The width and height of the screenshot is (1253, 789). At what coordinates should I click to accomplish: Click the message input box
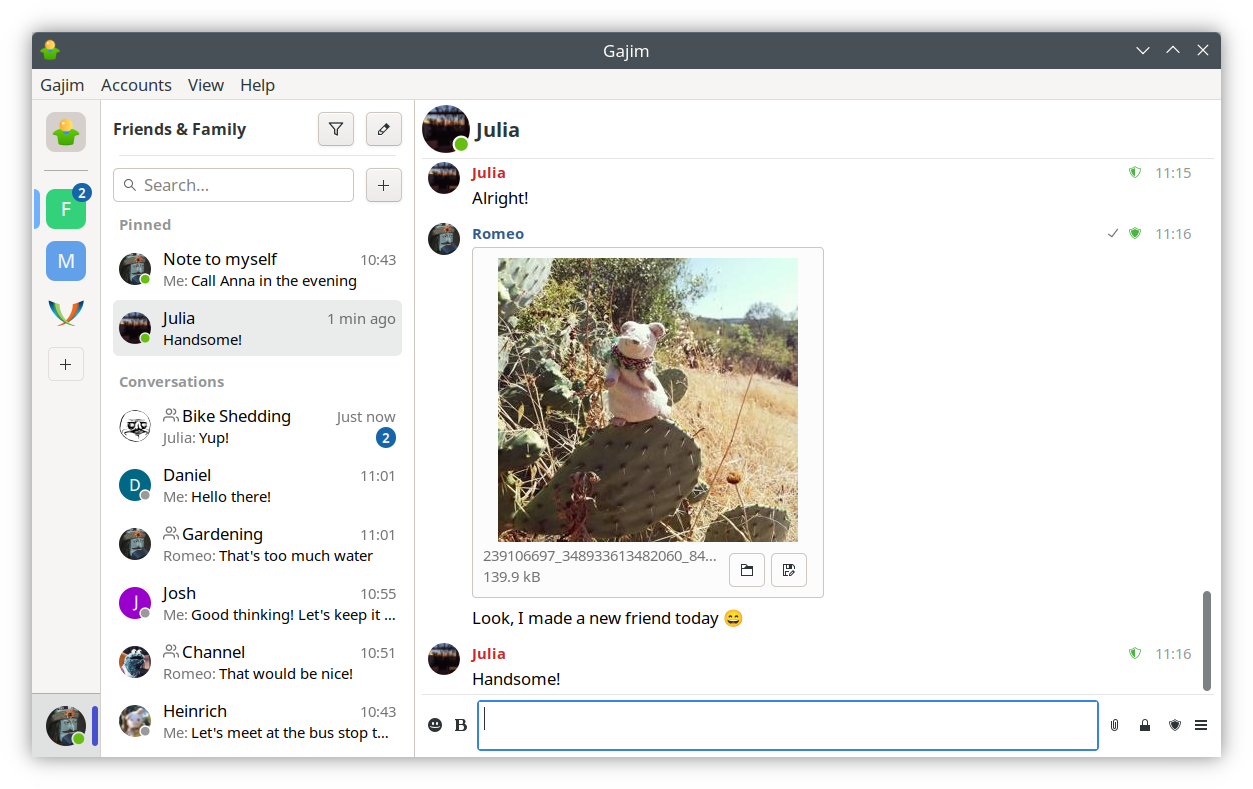[x=788, y=725]
